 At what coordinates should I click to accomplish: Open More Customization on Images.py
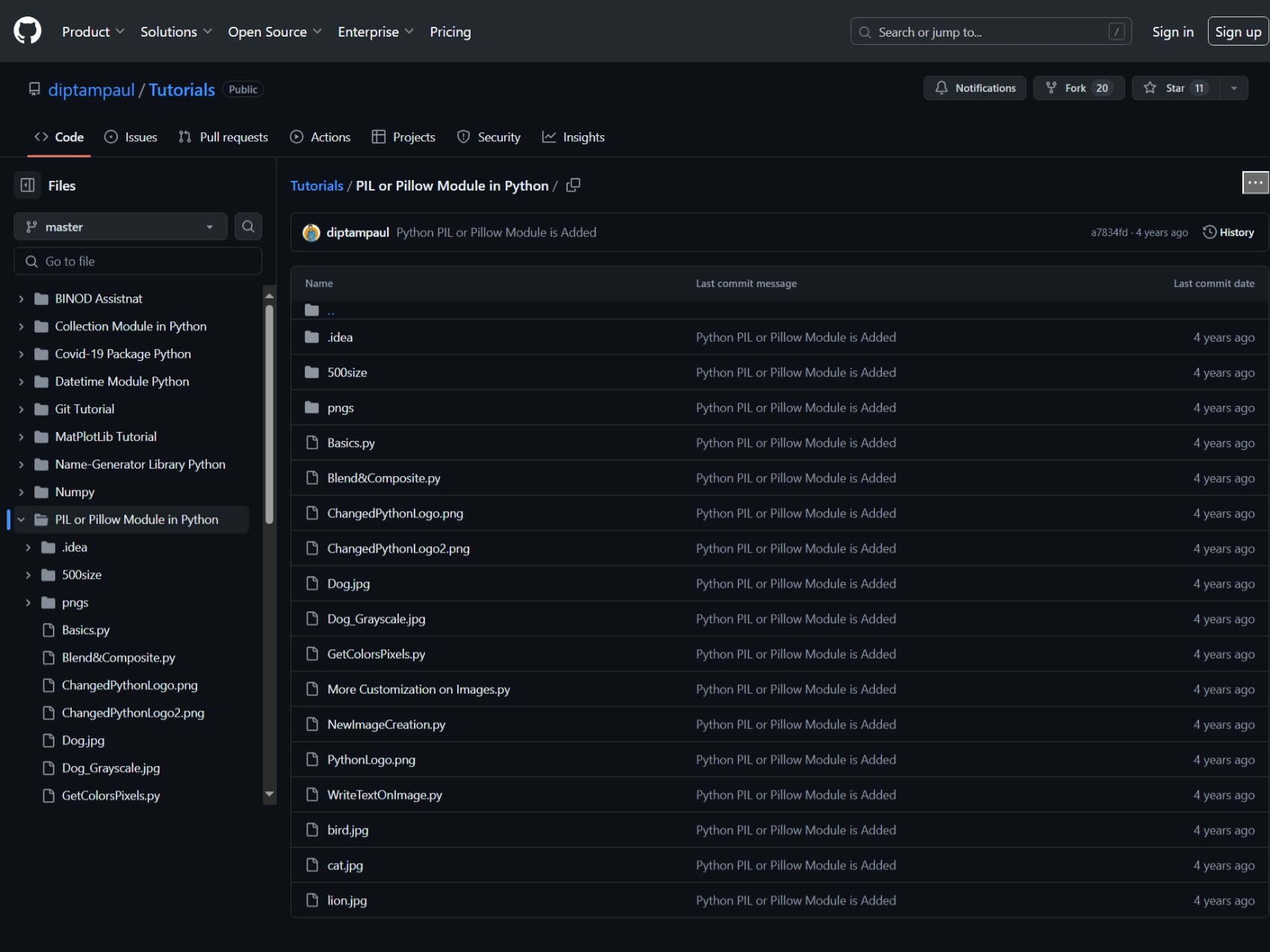(x=418, y=689)
